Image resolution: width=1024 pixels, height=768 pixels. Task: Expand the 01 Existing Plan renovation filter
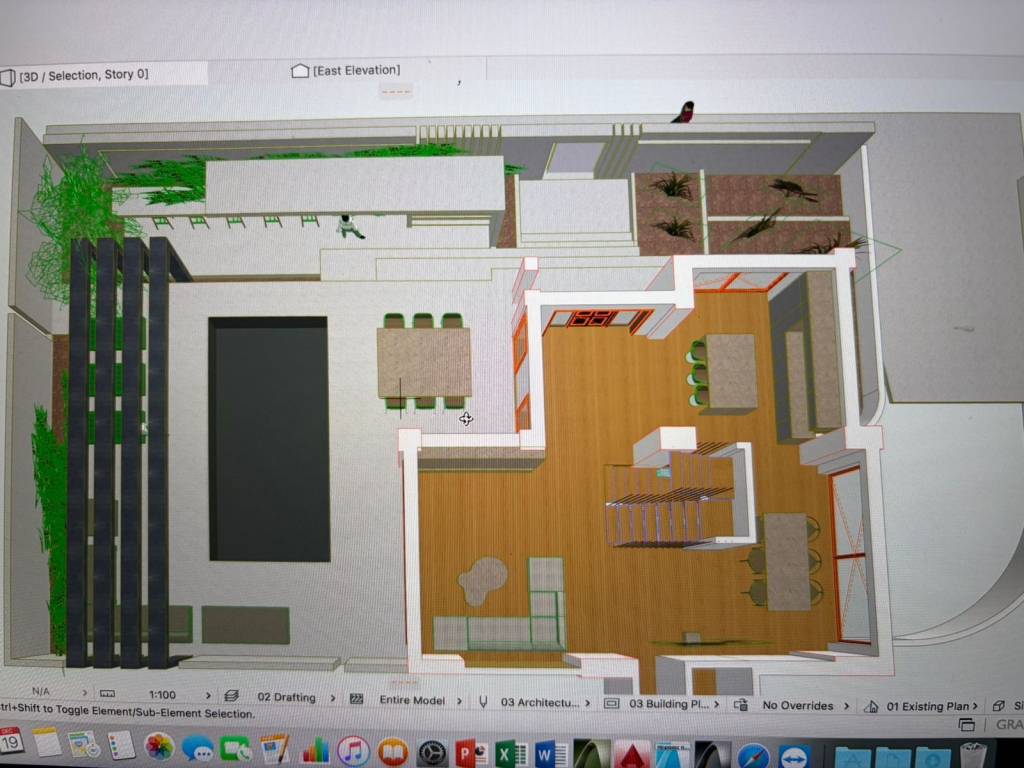pos(977,707)
